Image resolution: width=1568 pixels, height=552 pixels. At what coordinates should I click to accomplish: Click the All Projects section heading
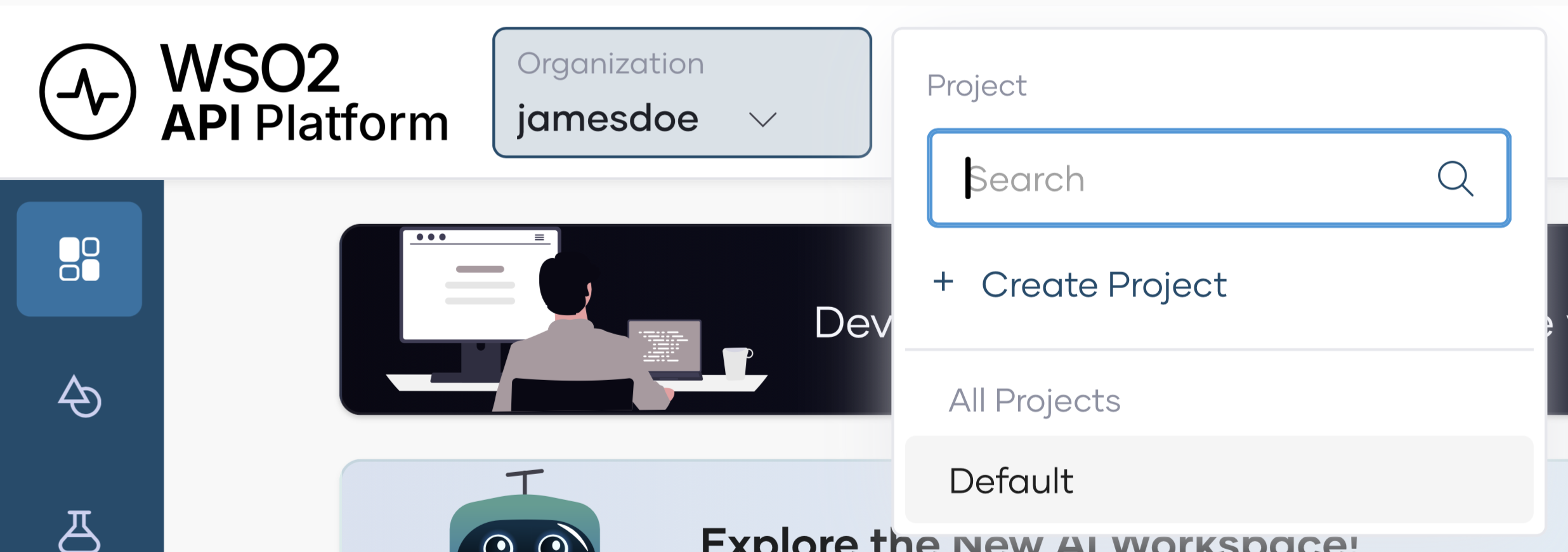coord(1035,401)
